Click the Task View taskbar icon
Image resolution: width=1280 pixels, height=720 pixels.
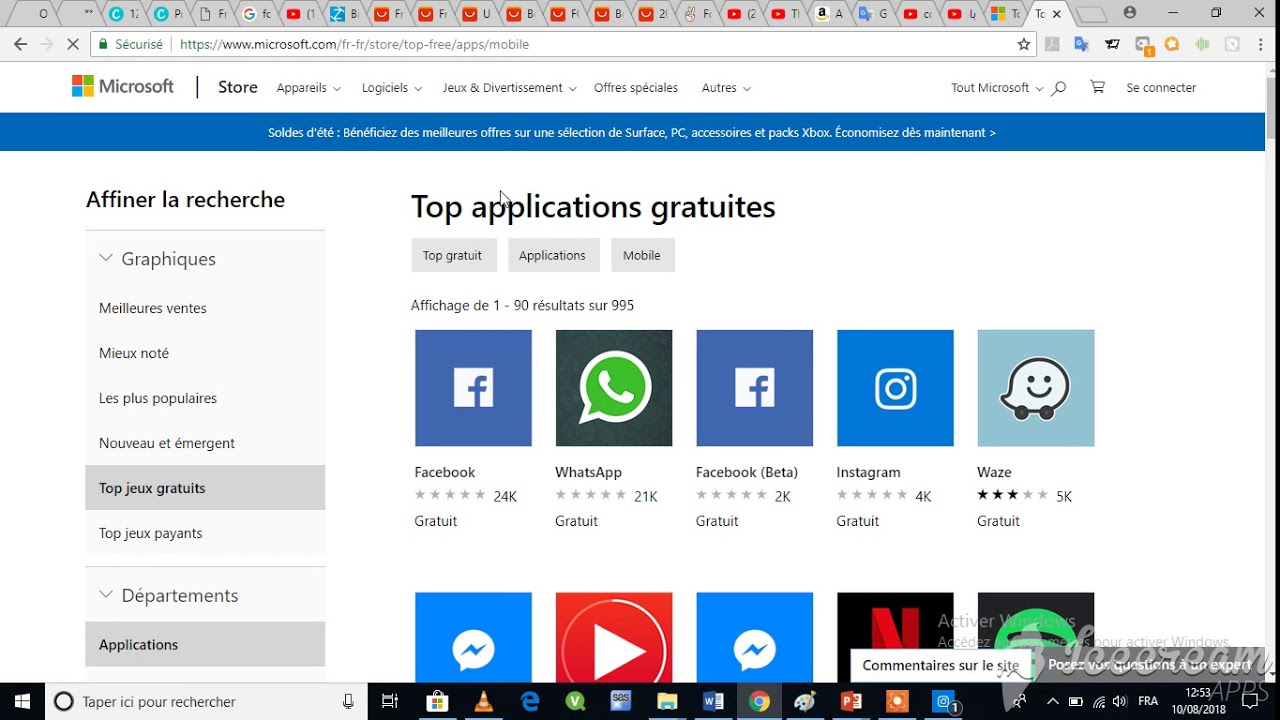point(390,702)
